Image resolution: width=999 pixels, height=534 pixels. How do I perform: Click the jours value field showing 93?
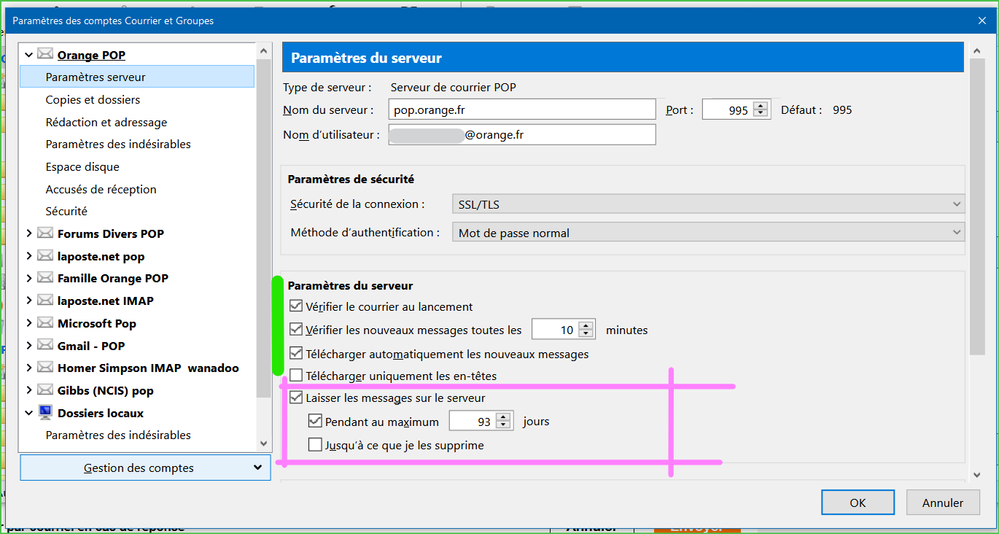coord(472,421)
